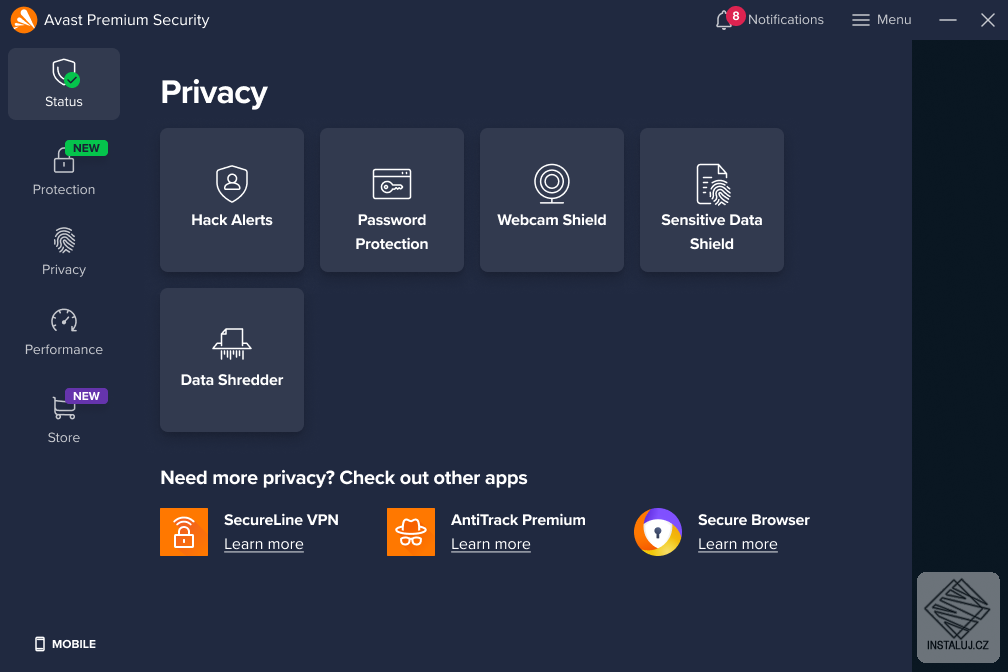Viewport: 1008px width, 672px height.
Task: Click the SecureLine VPN orange icon
Action: [184, 532]
